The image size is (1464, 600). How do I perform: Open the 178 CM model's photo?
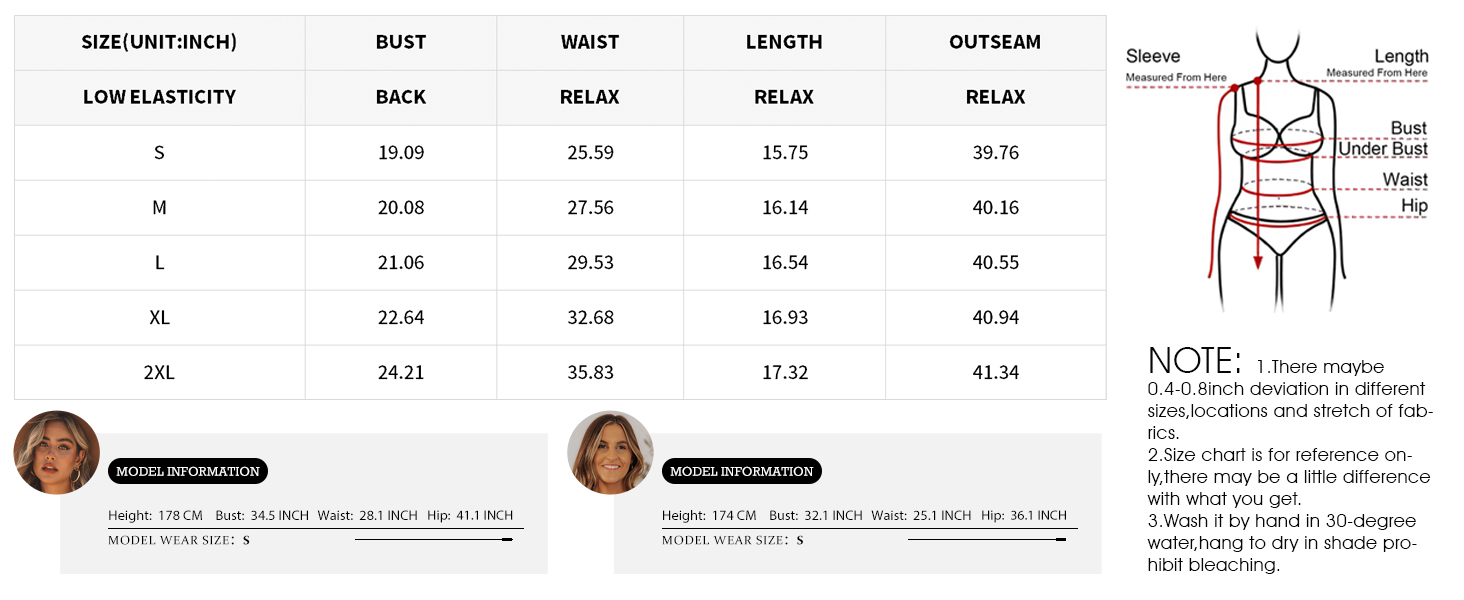point(57,452)
